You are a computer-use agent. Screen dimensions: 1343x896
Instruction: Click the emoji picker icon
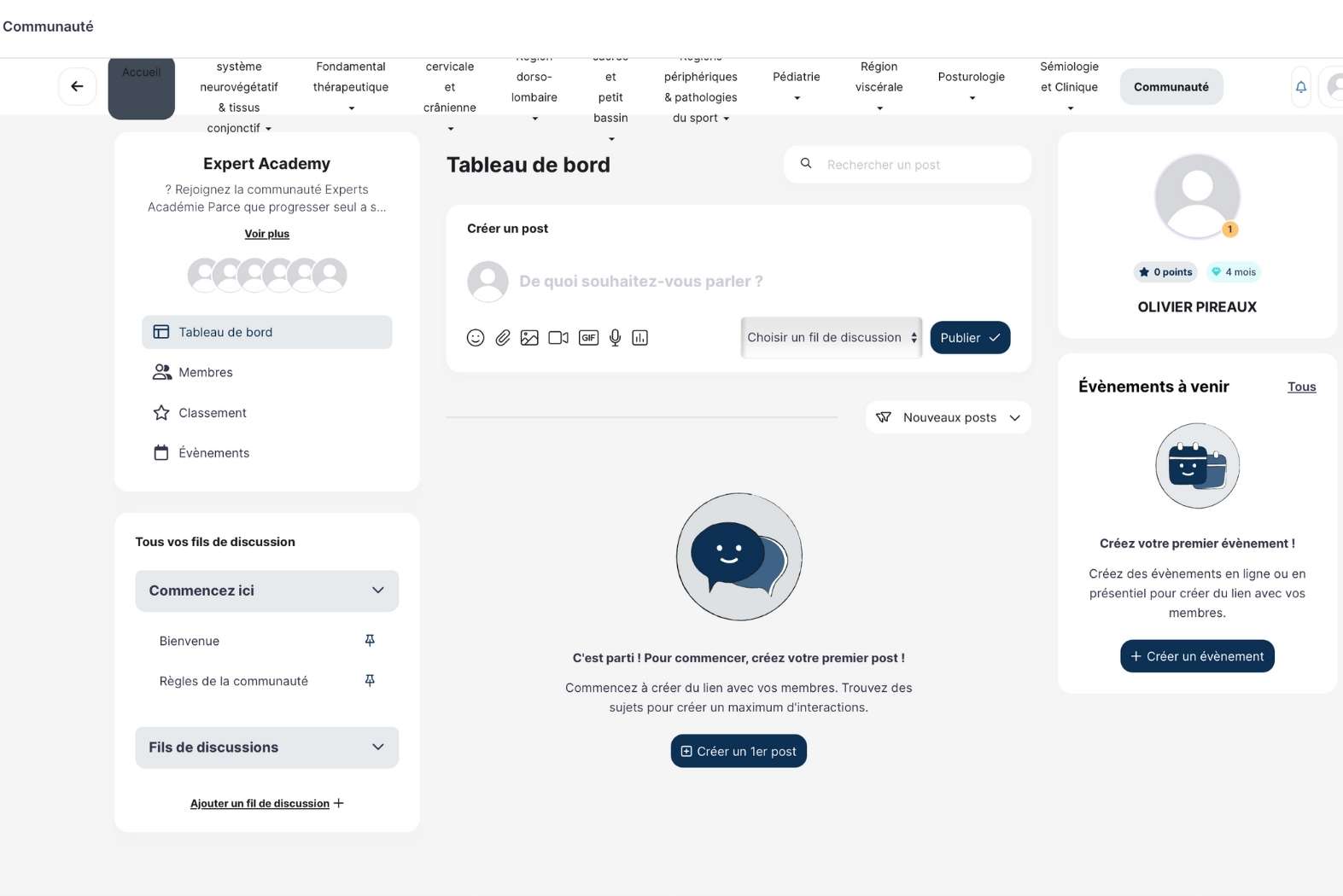pos(476,338)
